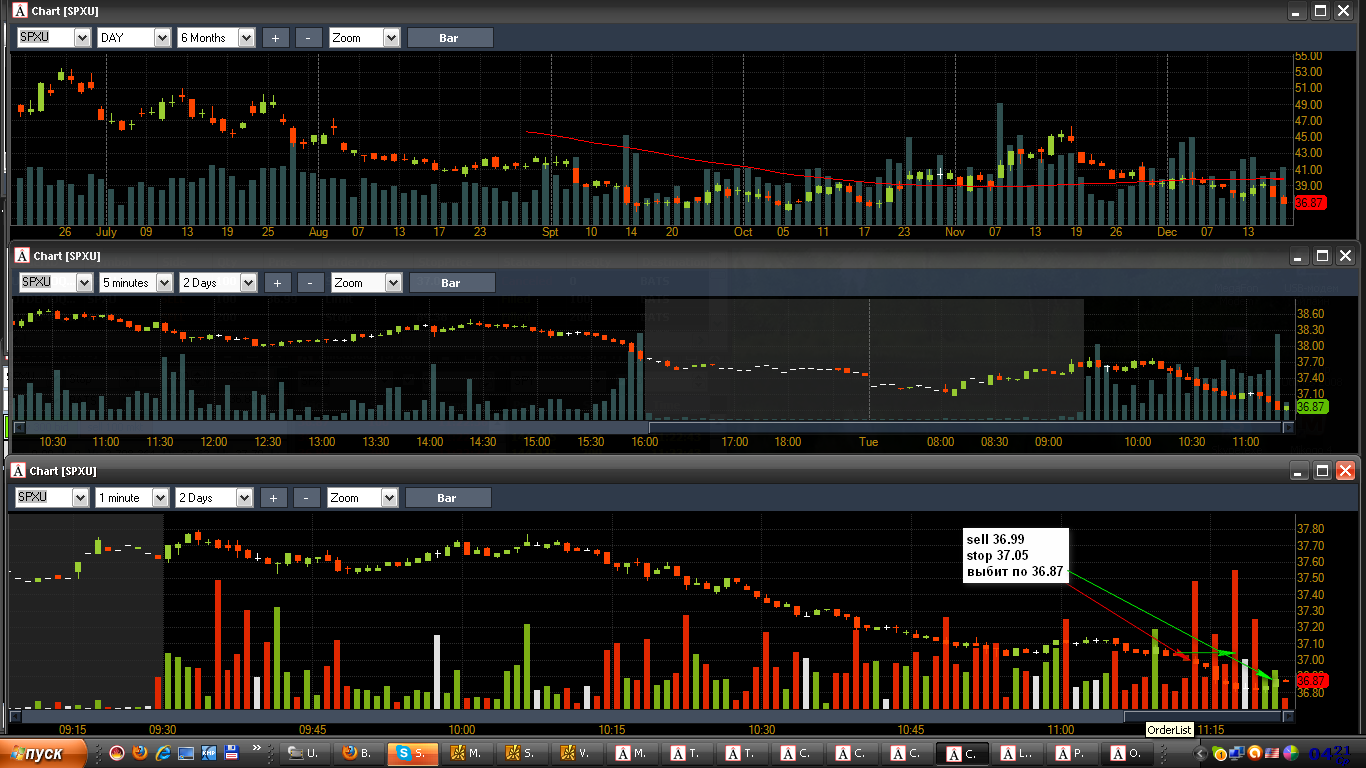Click the 1-minute chart horizontal scrollbar thumb

pos(1203,716)
